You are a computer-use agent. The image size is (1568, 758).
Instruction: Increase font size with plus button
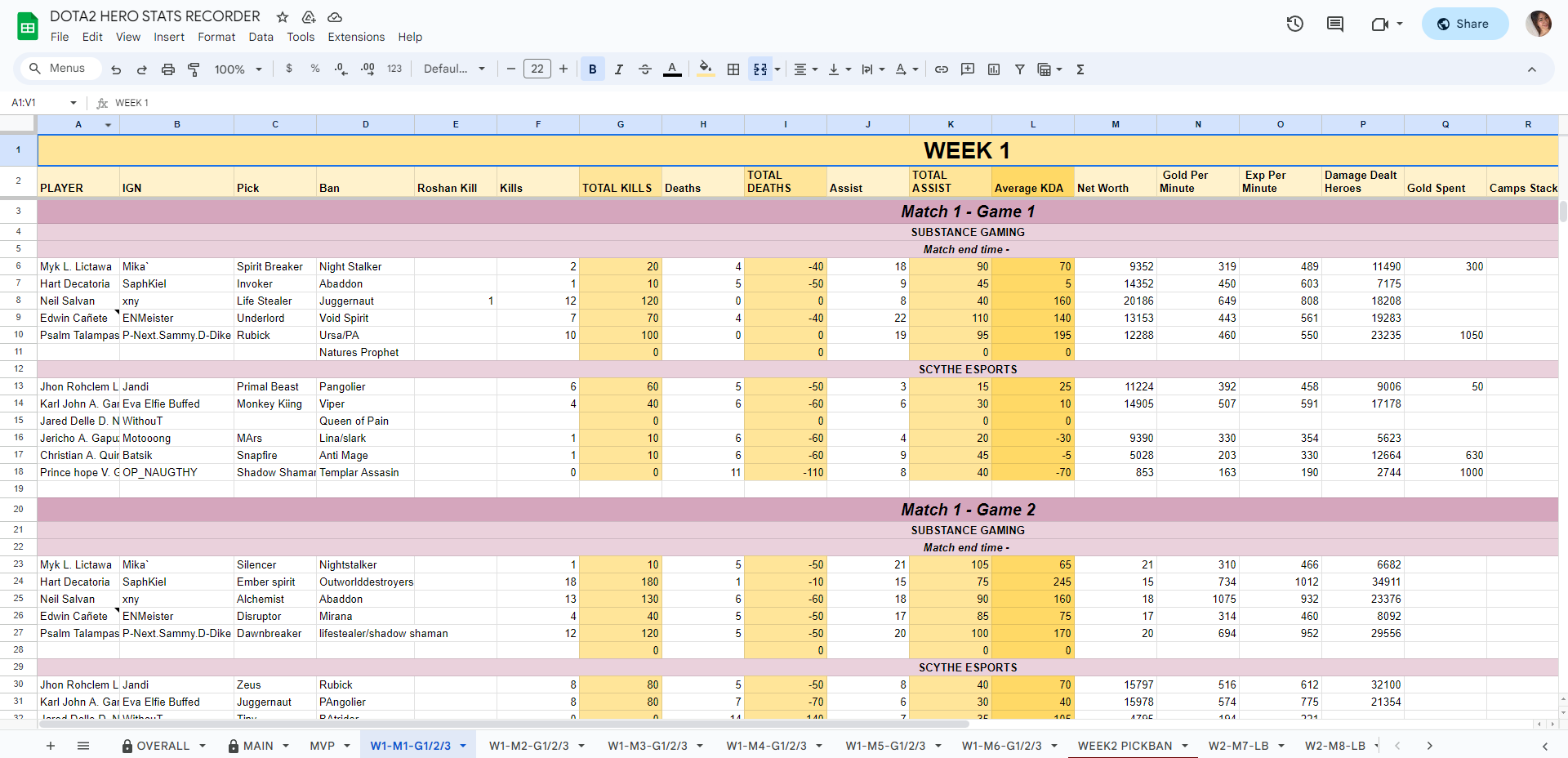(x=563, y=69)
